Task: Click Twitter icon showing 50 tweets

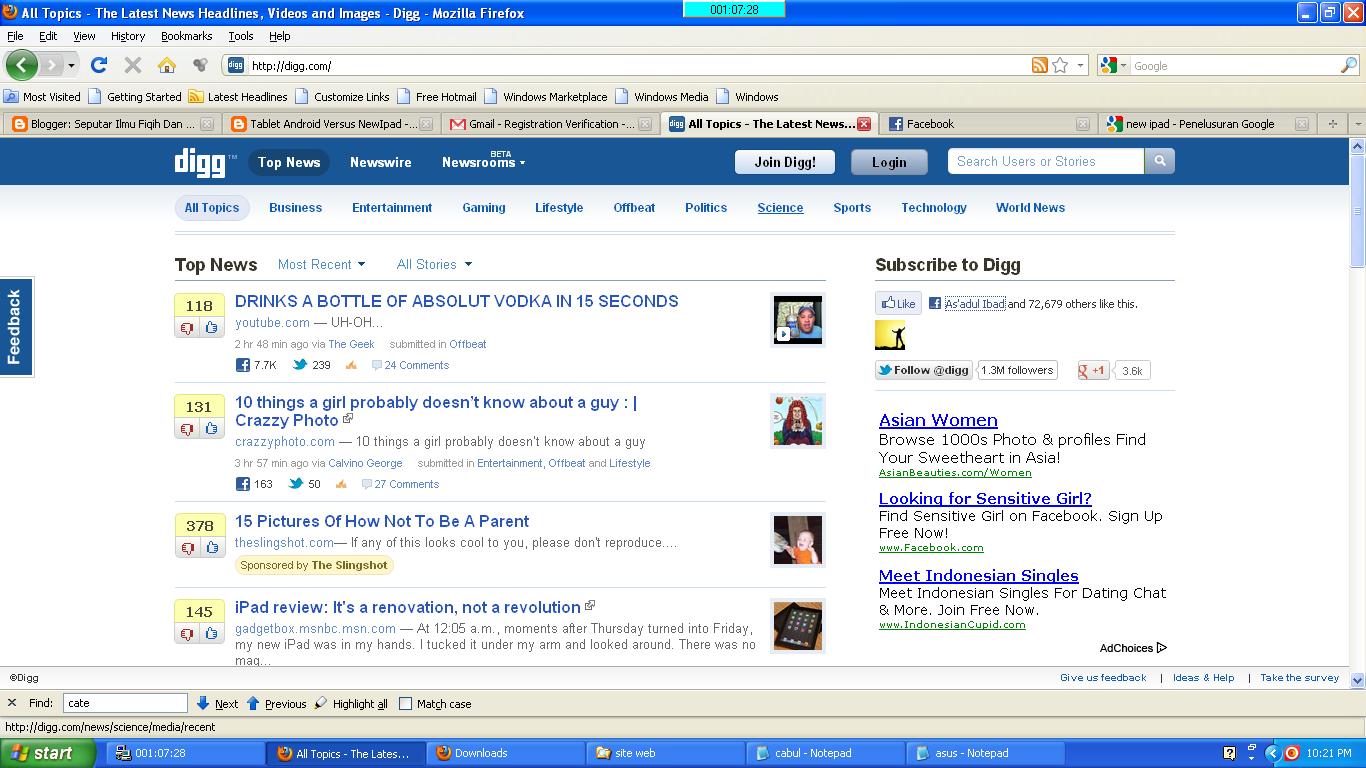Action: point(295,484)
